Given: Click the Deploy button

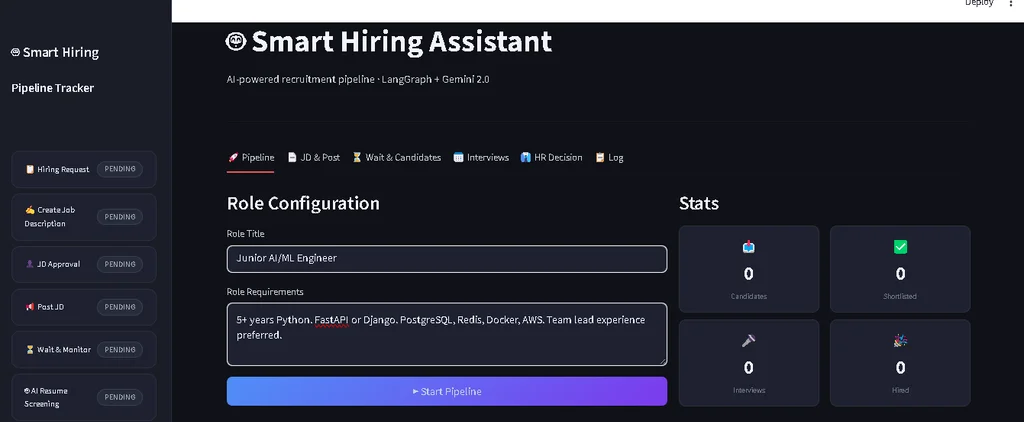Looking at the screenshot, I should point(979,3).
